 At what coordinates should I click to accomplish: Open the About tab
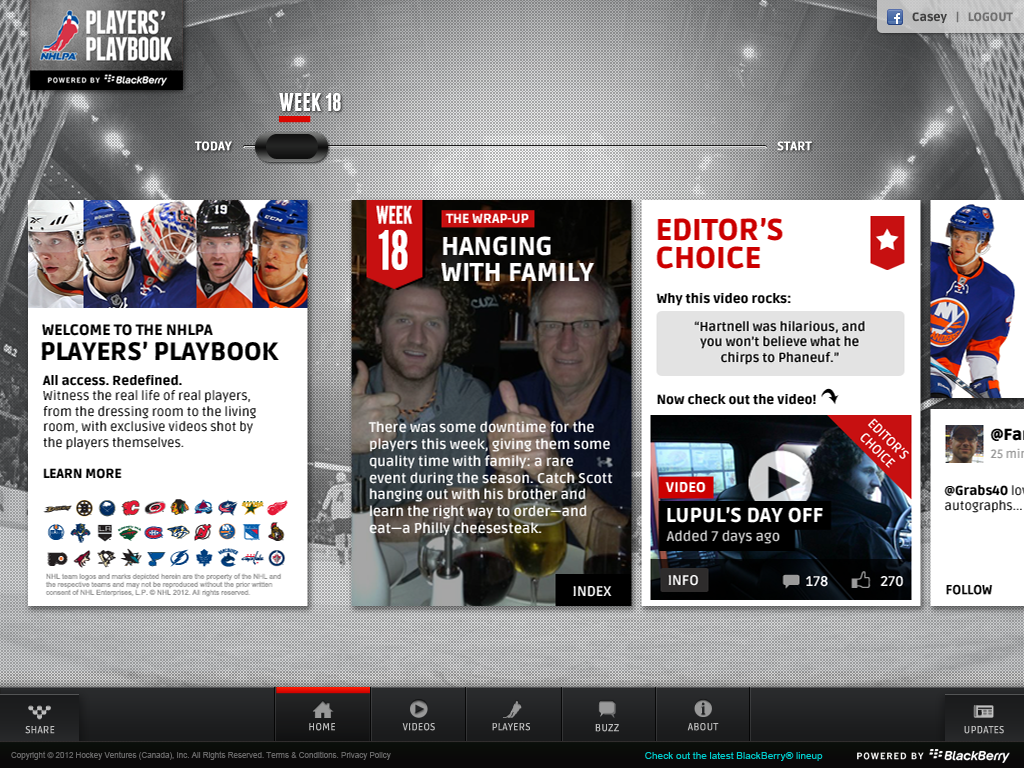click(703, 716)
